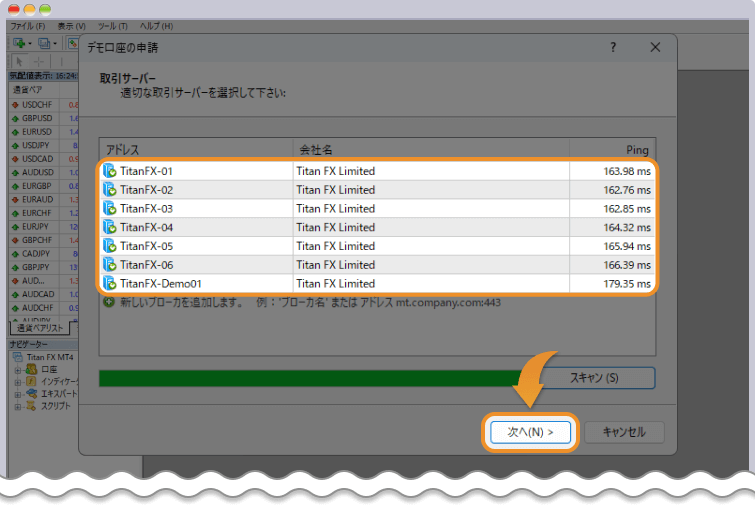Click the 164.32 ms ping value
Image resolution: width=755 pixels, height=508 pixels.
click(x=627, y=227)
